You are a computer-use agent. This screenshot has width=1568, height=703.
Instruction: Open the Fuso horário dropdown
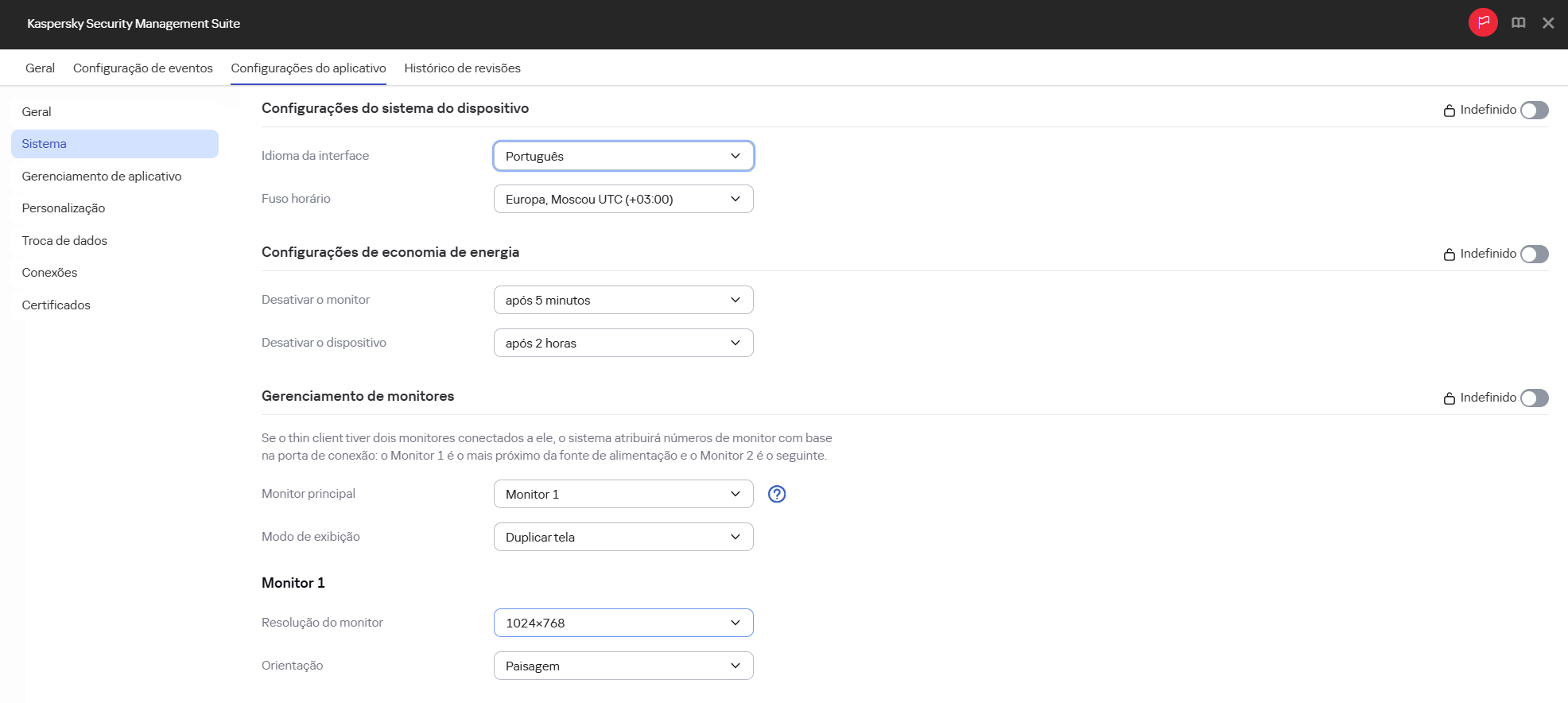623,199
